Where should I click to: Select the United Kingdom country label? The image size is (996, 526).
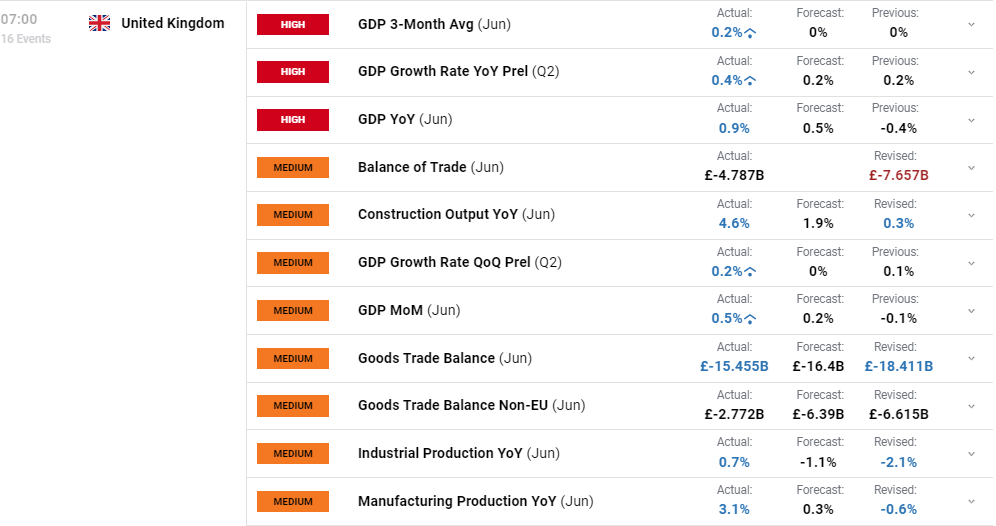[173, 24]
